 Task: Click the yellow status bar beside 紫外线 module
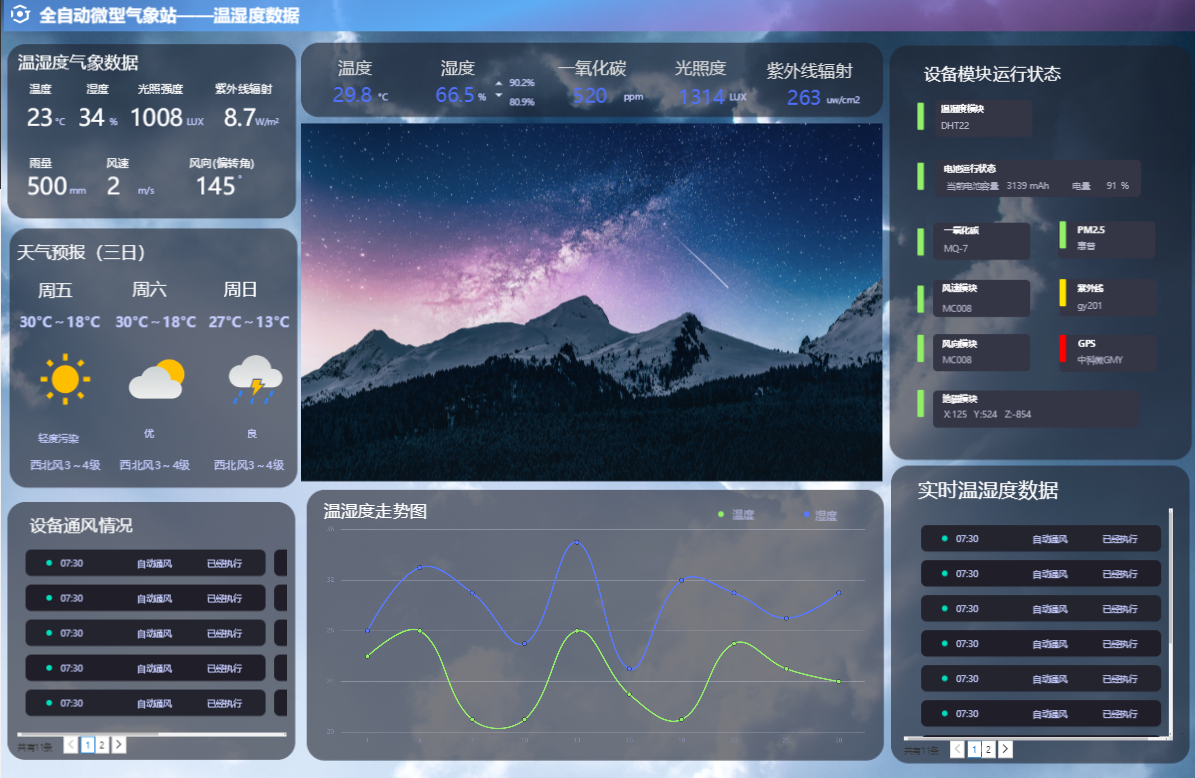(x=1063, y=293)
